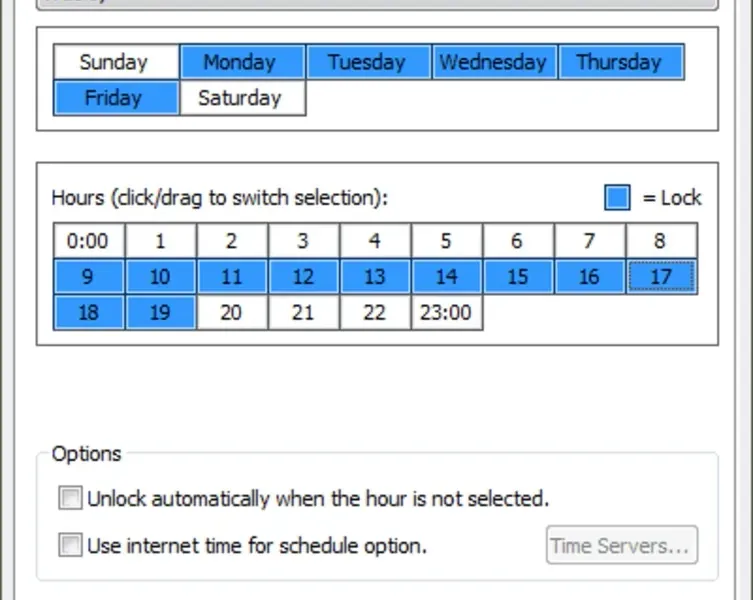Select Sunday in the day grid
Screen dimensions: 753x600
114,62
